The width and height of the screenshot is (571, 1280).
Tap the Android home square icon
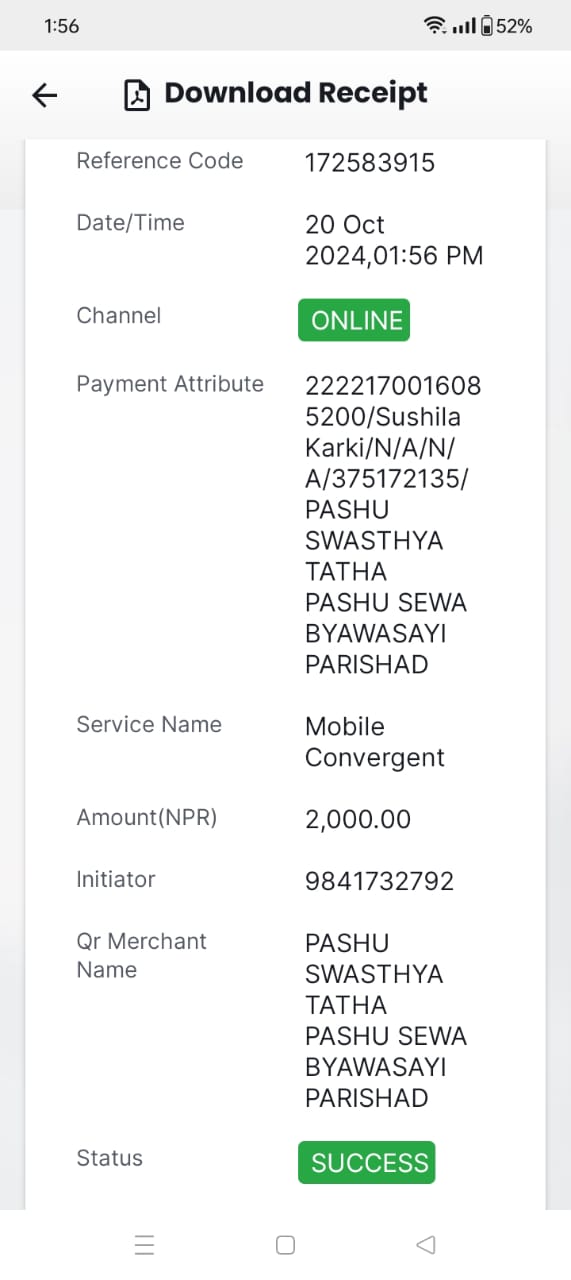pos(285,1245)
